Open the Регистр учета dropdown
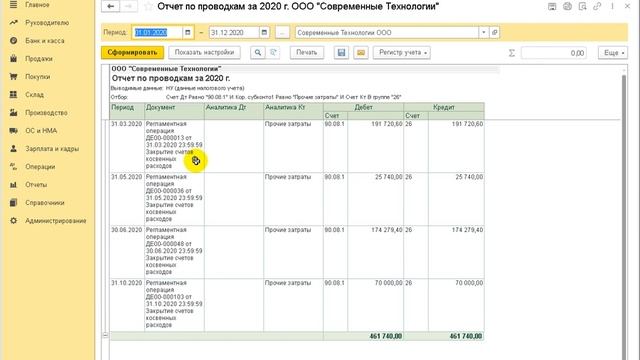This screenshot has width=640, height=360. pos(402,53)
